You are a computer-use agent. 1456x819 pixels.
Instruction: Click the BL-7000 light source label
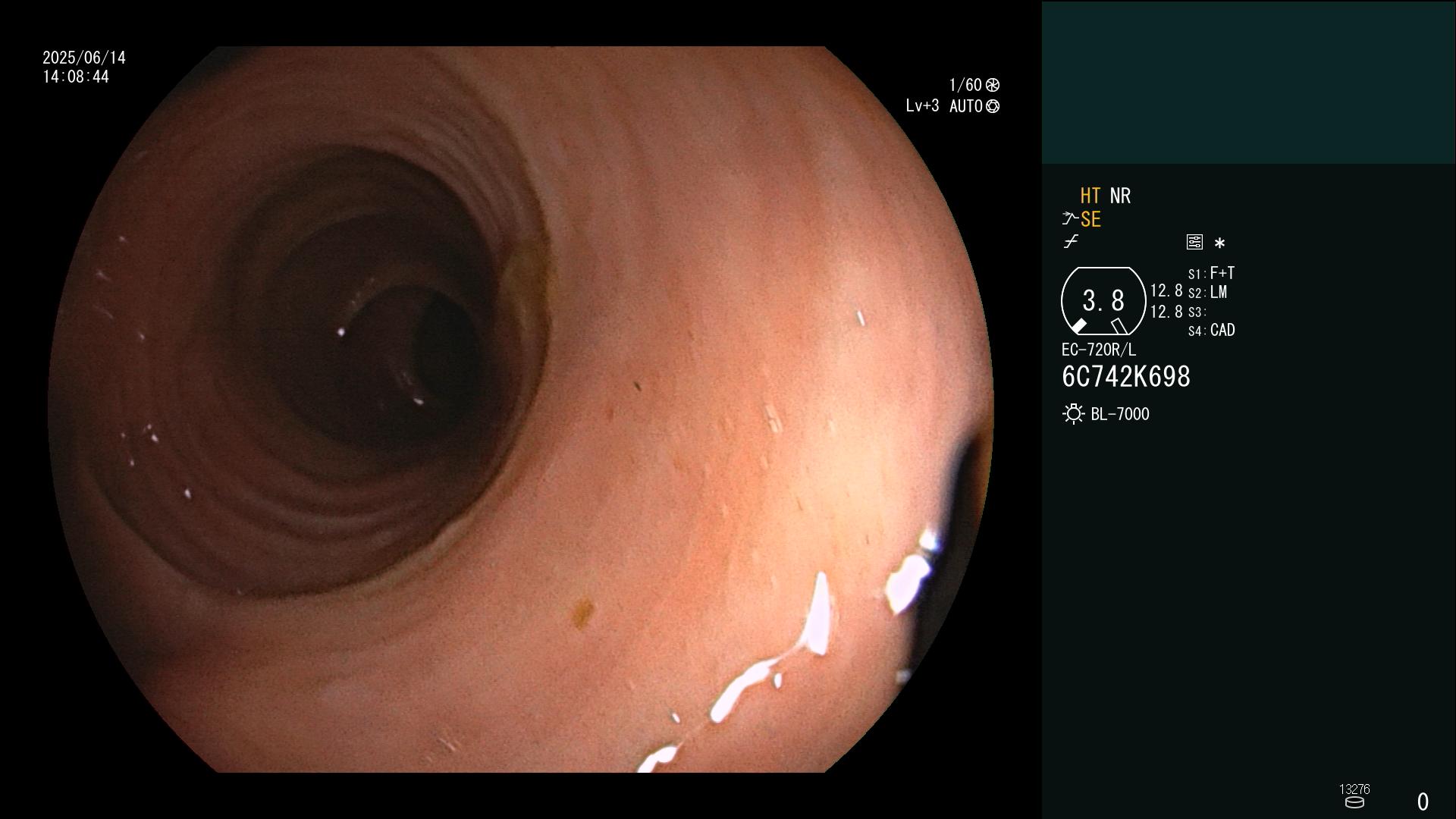[1120, 414]
